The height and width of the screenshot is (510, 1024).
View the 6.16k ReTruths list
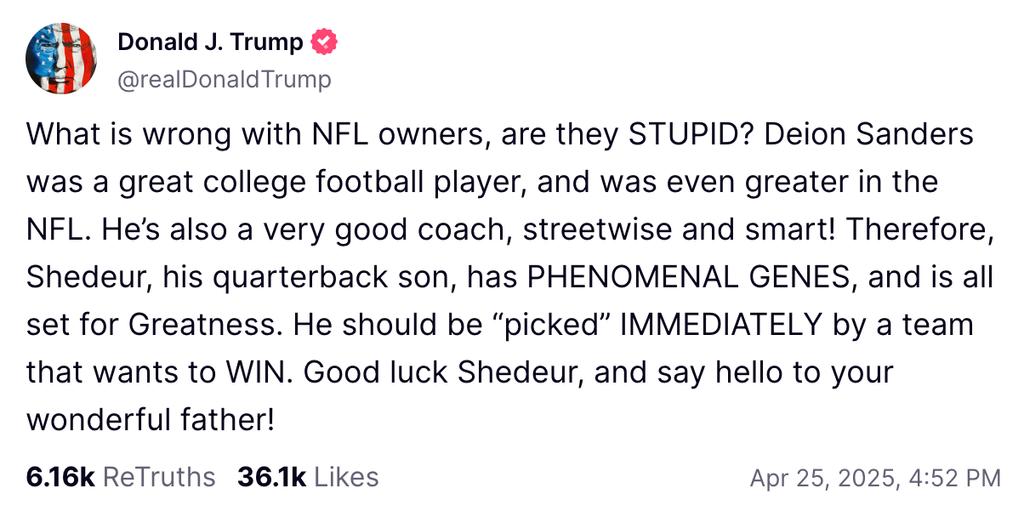click(x=121, y=477)
